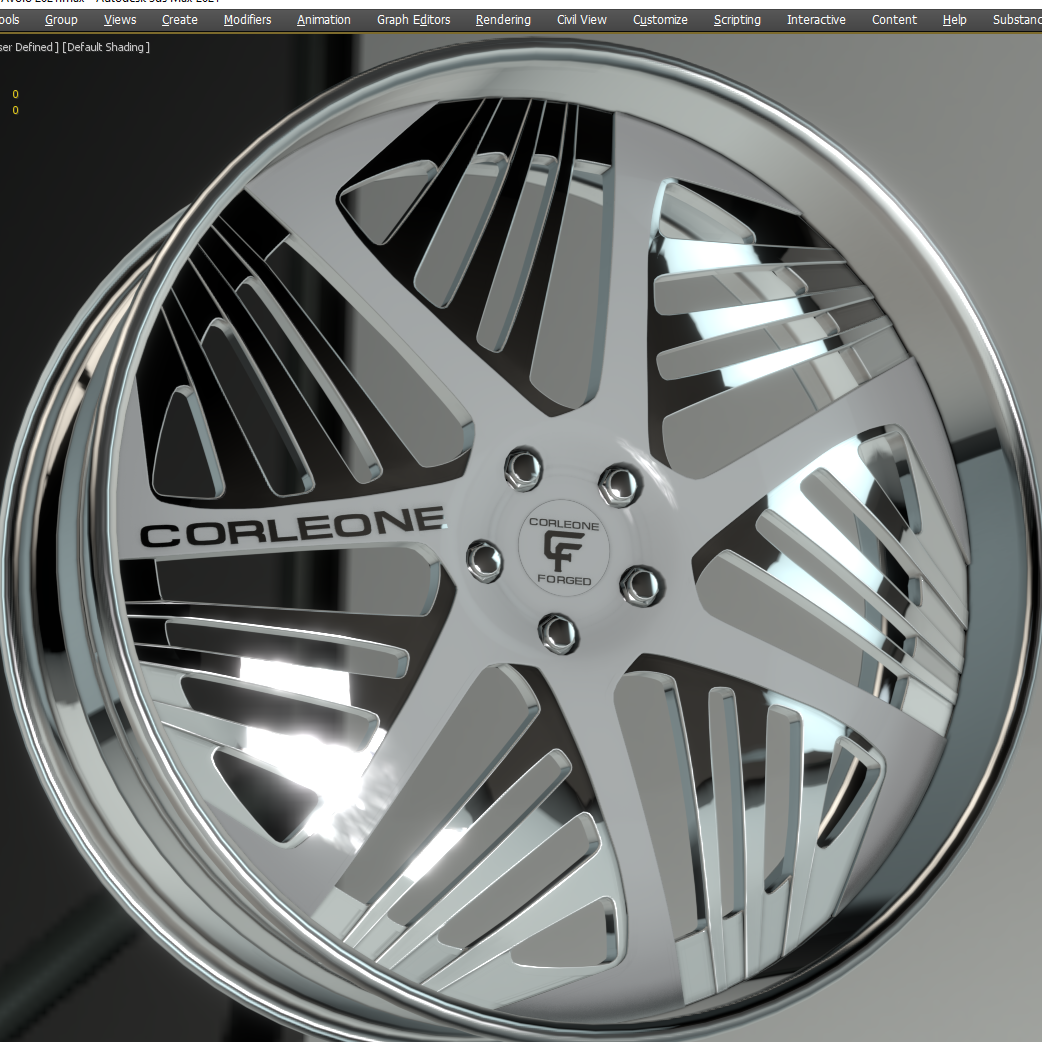Expand the User Defined viewport label menu

coord(28,47)
